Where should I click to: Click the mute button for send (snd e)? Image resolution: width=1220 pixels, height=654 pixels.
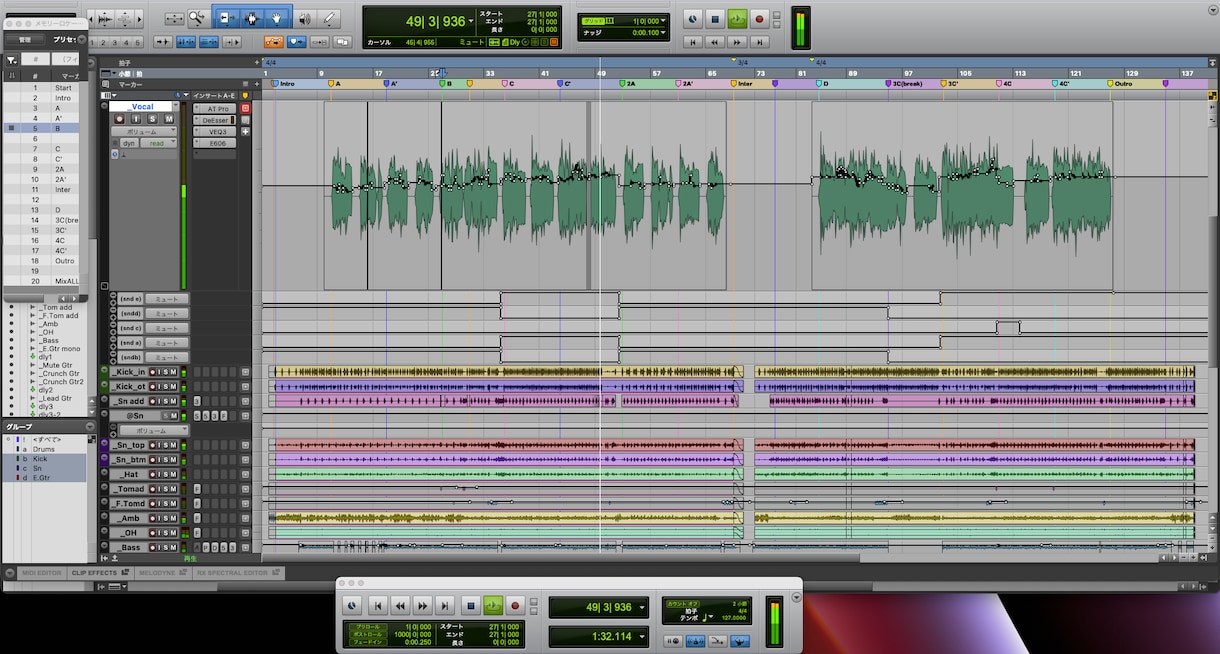167,299
